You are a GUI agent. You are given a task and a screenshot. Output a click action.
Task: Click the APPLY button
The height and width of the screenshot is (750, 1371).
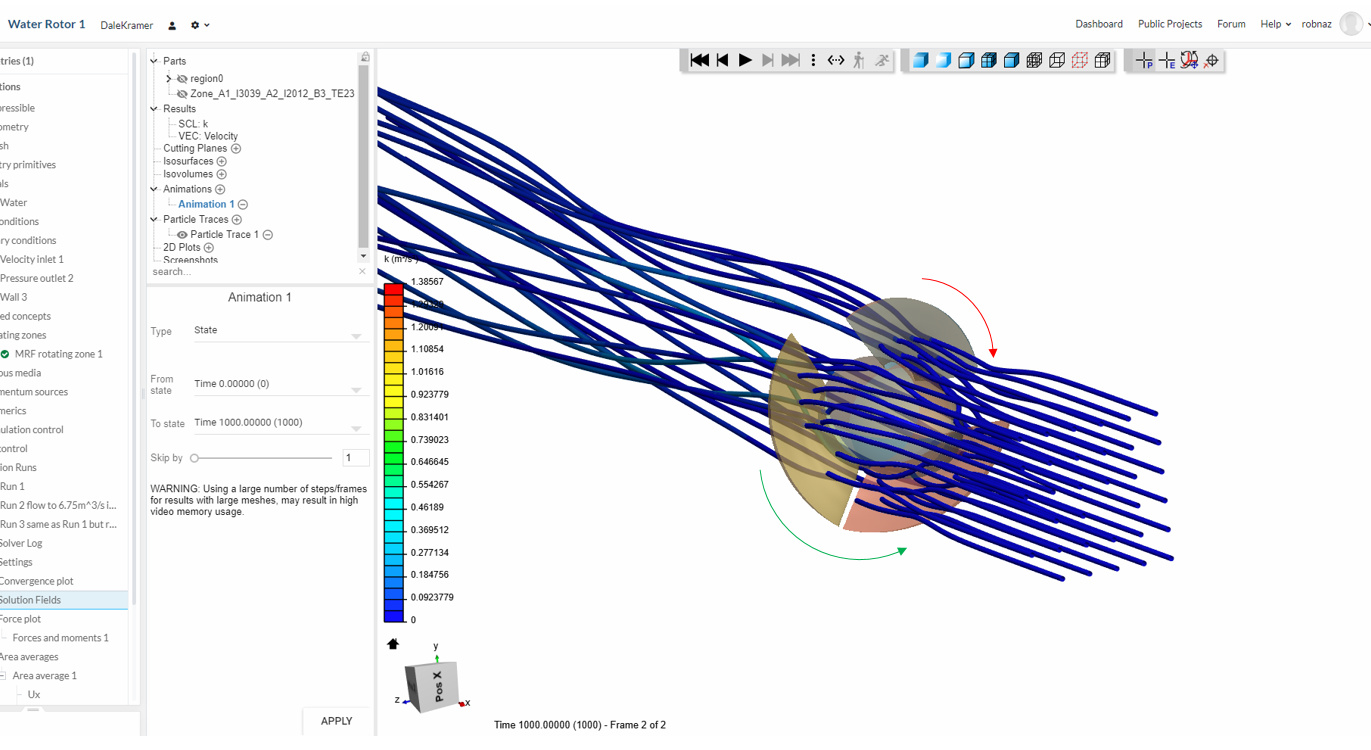tap(336, 721)
